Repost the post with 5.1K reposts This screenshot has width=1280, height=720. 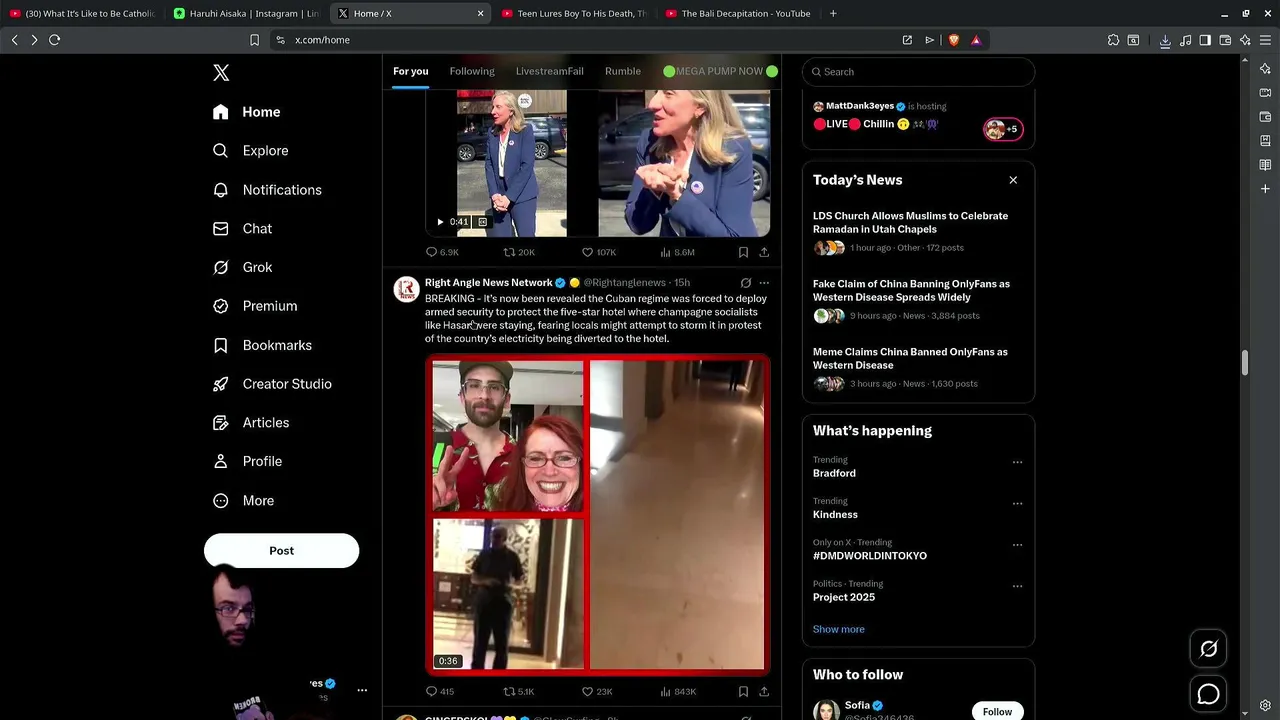[518, 691]
